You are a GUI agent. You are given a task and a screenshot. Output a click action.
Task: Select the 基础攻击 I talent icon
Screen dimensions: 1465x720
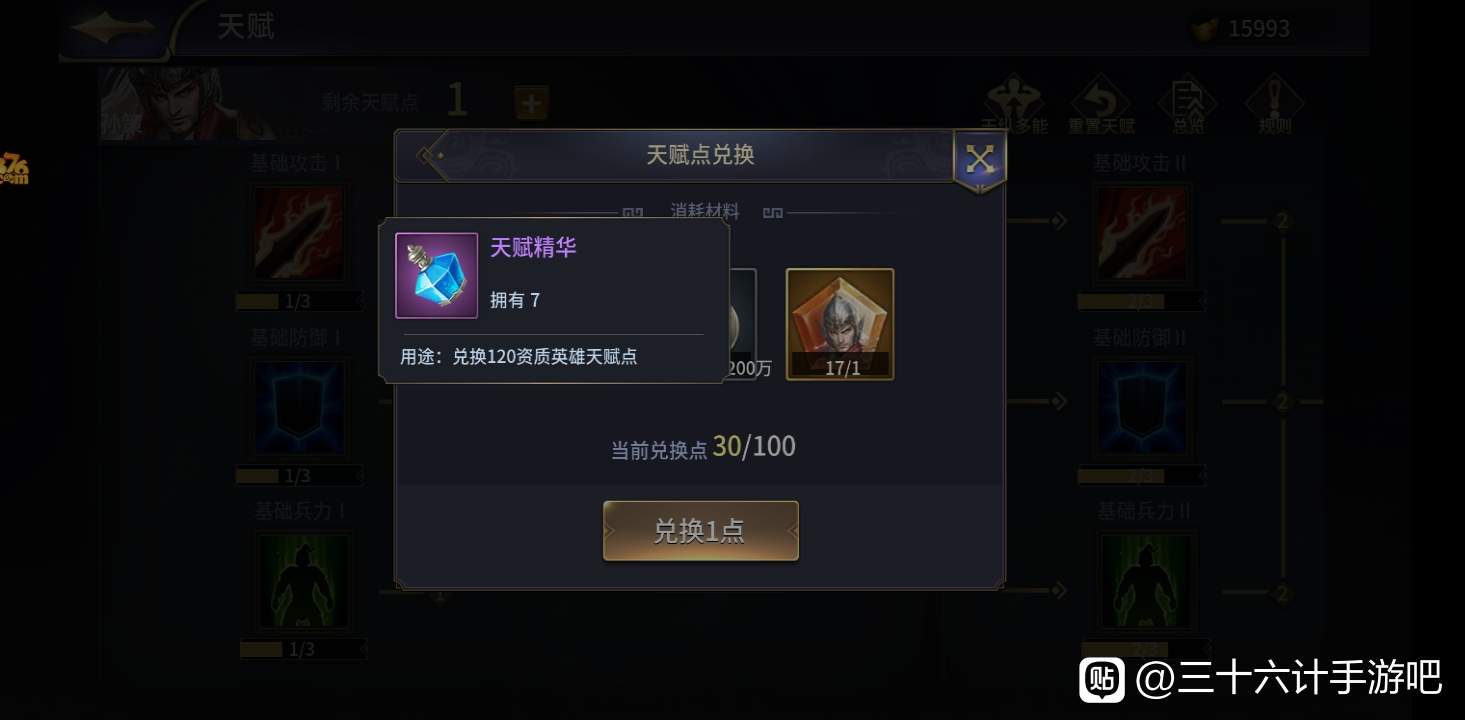[298, 233]
